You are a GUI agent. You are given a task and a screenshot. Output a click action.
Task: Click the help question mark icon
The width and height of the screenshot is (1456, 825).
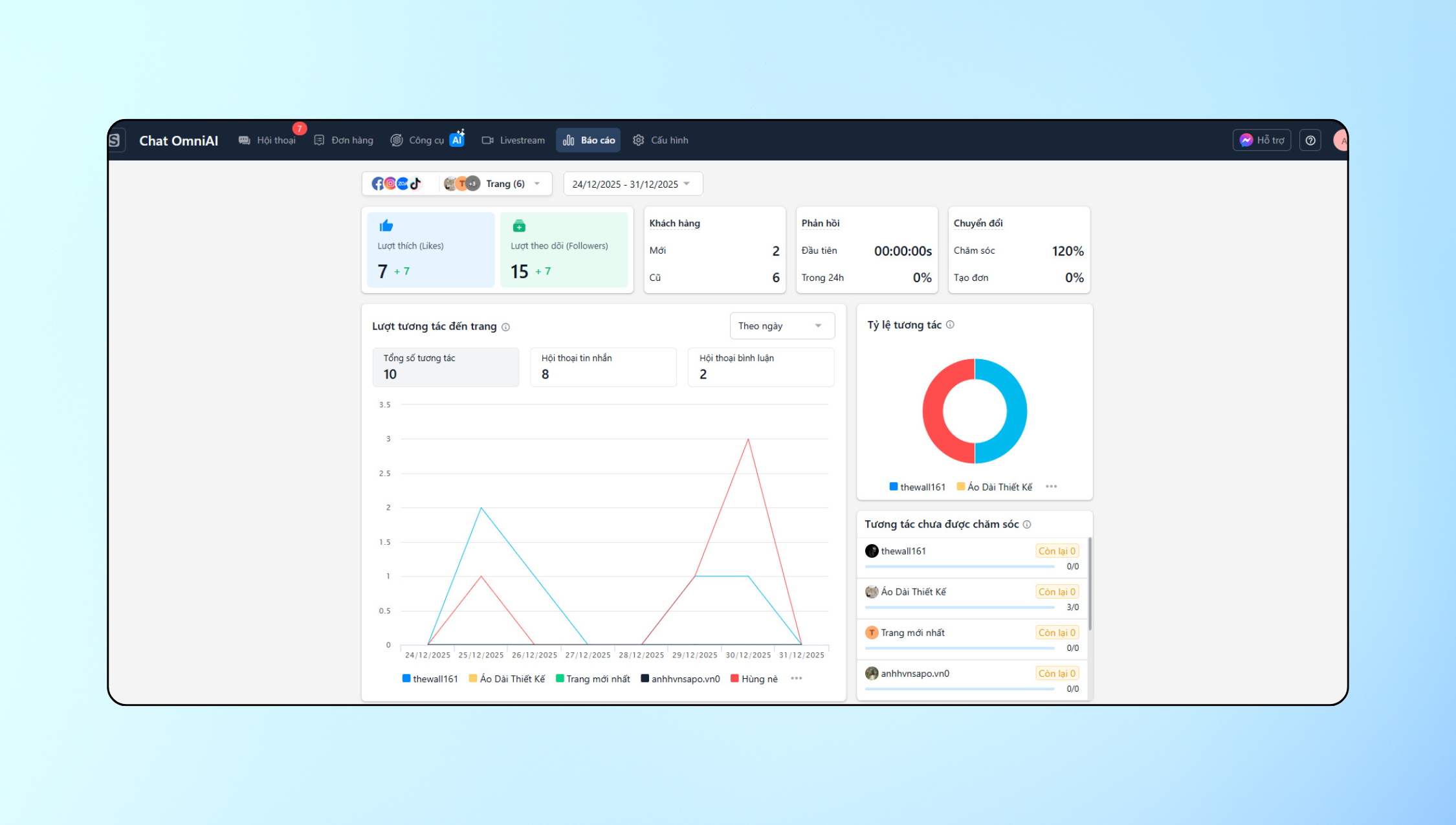[1310, 140]
